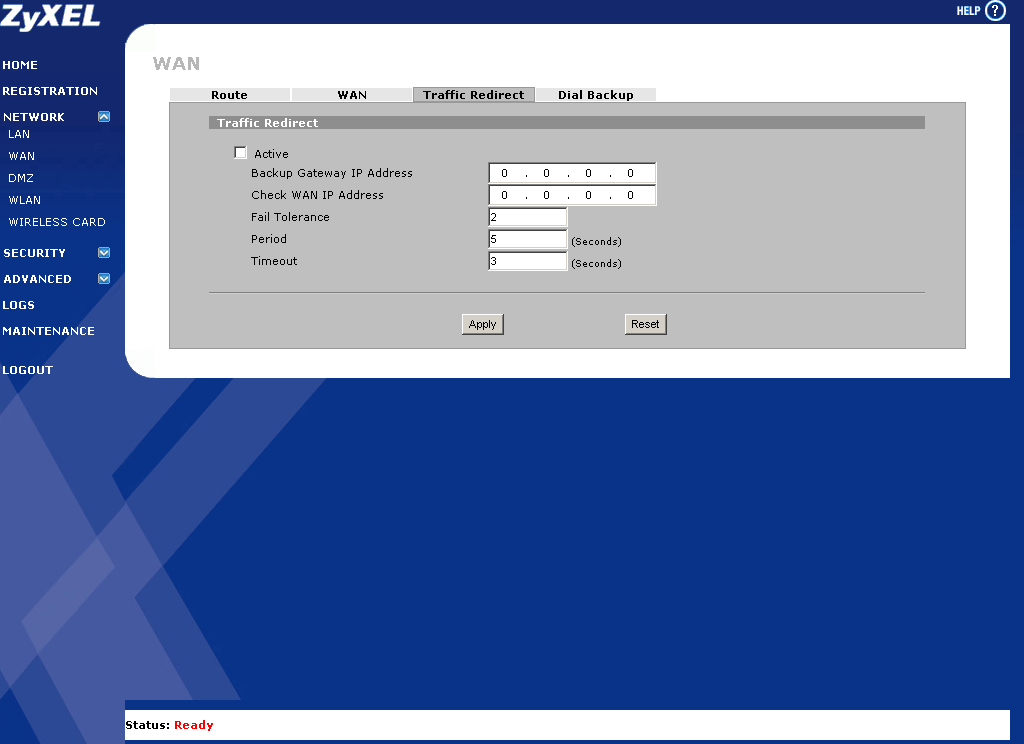Open MAINTENANCE in sidebar
1024x744 pixels.
(48, 331)
